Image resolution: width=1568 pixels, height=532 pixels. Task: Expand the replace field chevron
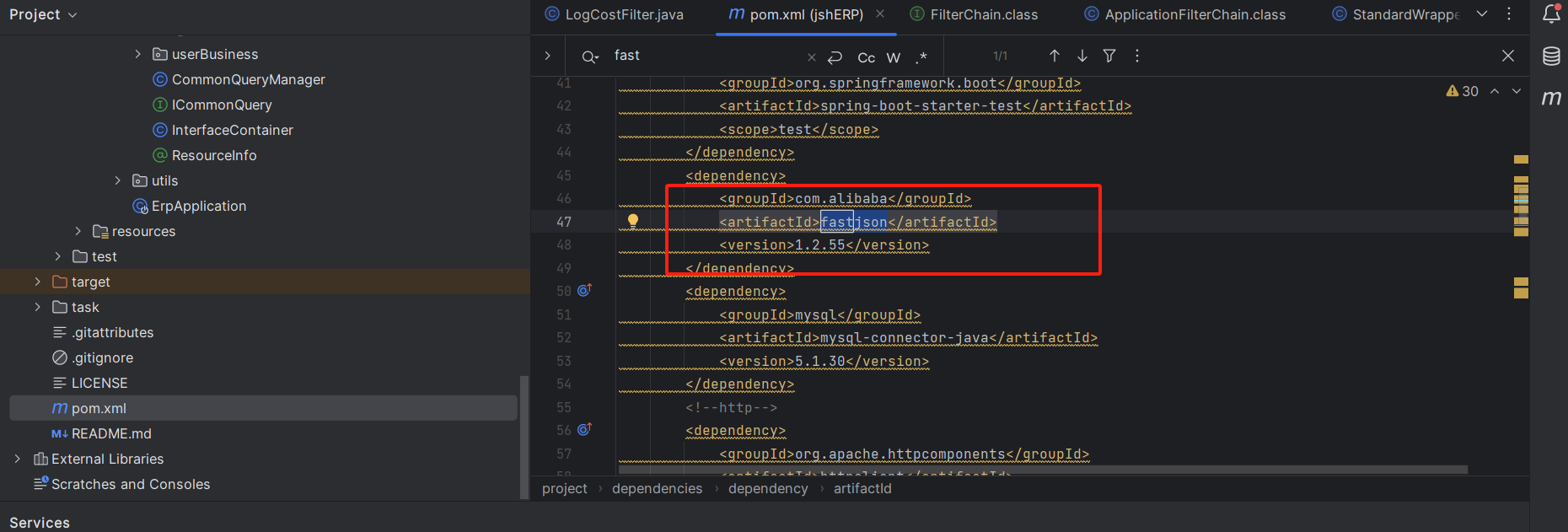click(x=547, y=56)
